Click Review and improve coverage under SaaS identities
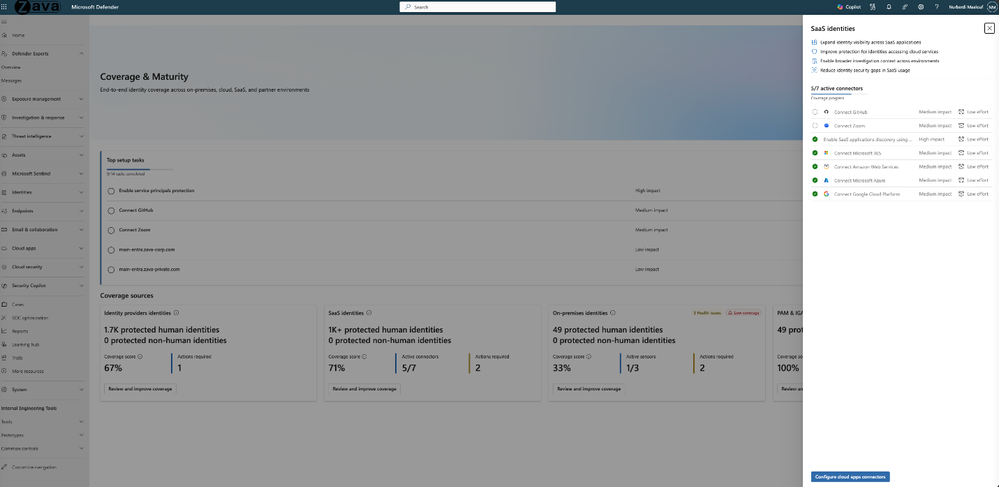Image resolution: width=999 pixels, height=487 pixels. 364,389
